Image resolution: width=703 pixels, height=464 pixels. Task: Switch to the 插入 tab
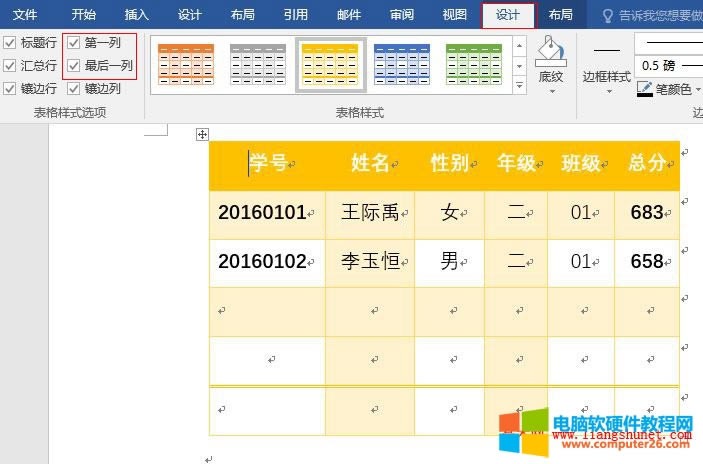click(137, 15)
